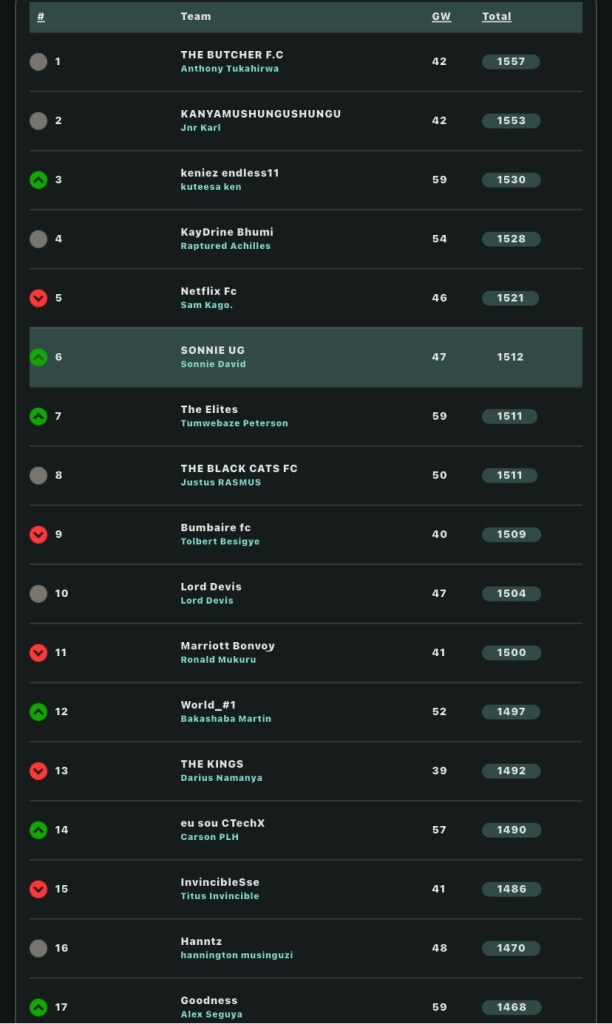Click red down-arrow icon beside Netflix Fc
Viewport: 612px width, 1024px height.
pyautogui.click(x=38, y=298)
